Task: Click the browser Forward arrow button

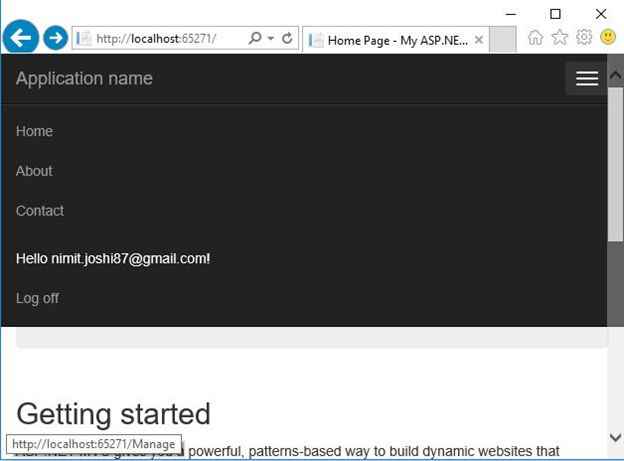Action: point(55,38)
